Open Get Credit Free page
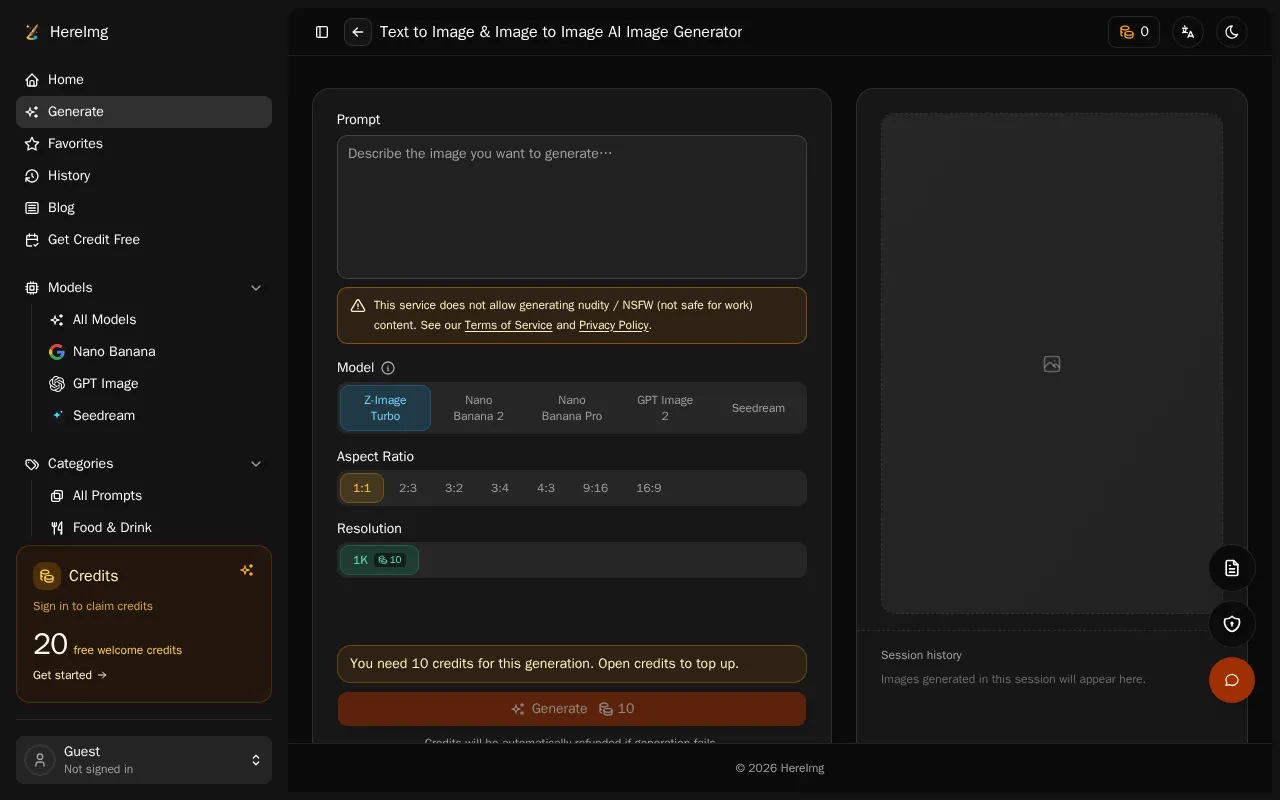Screen dimensions: 1280x800 click(144, 240)
